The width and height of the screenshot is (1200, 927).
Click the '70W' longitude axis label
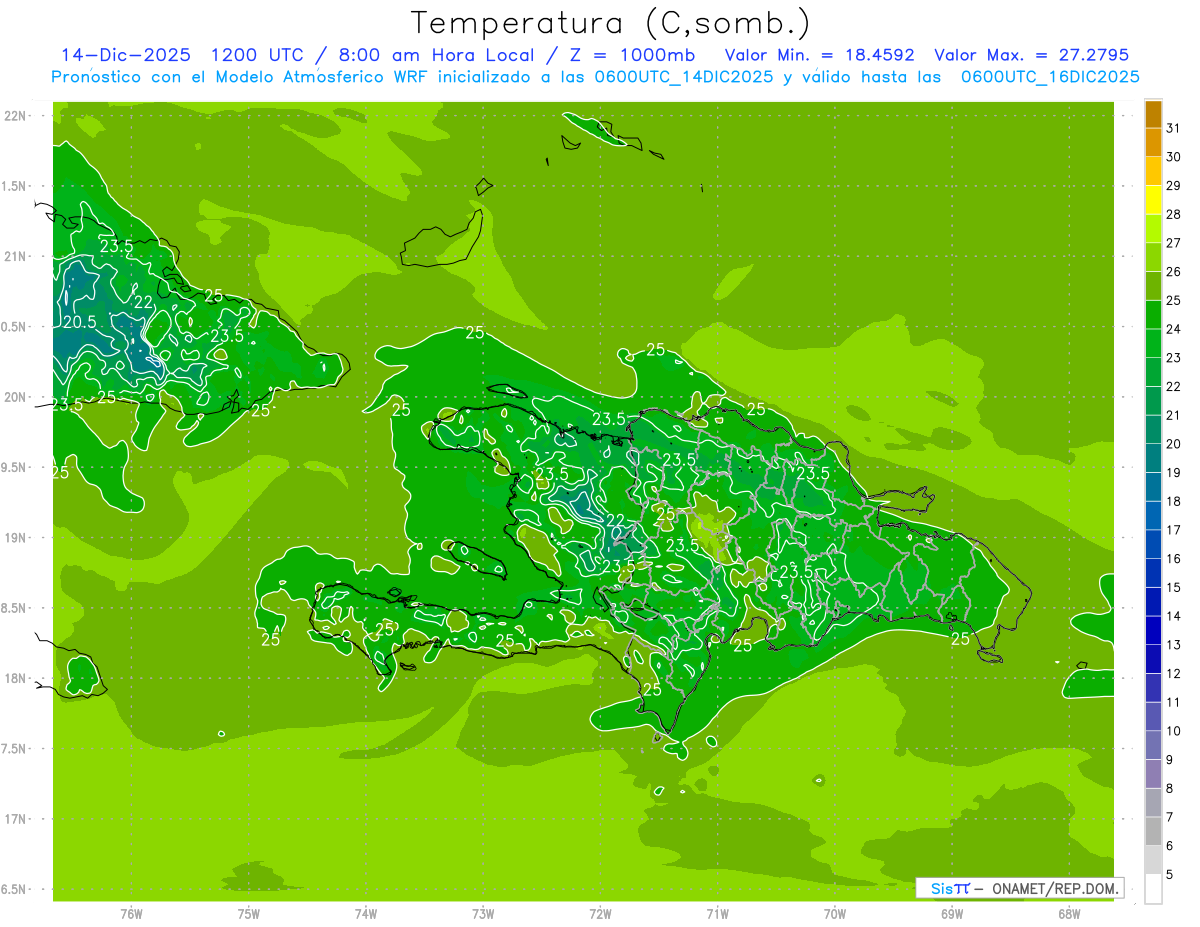(835, 913)
